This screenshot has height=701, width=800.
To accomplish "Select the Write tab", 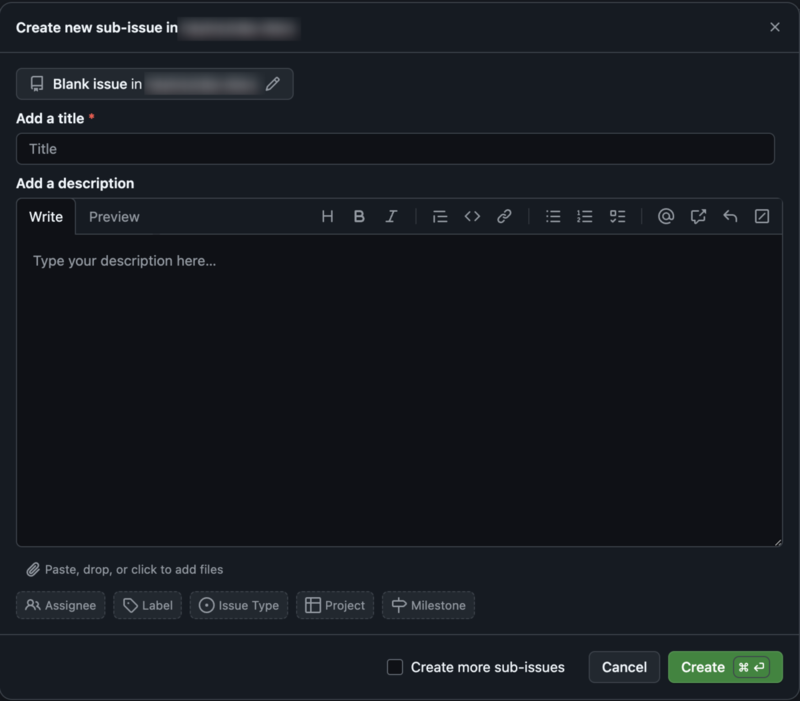I will pyautogui.click(x=45, y=216).
